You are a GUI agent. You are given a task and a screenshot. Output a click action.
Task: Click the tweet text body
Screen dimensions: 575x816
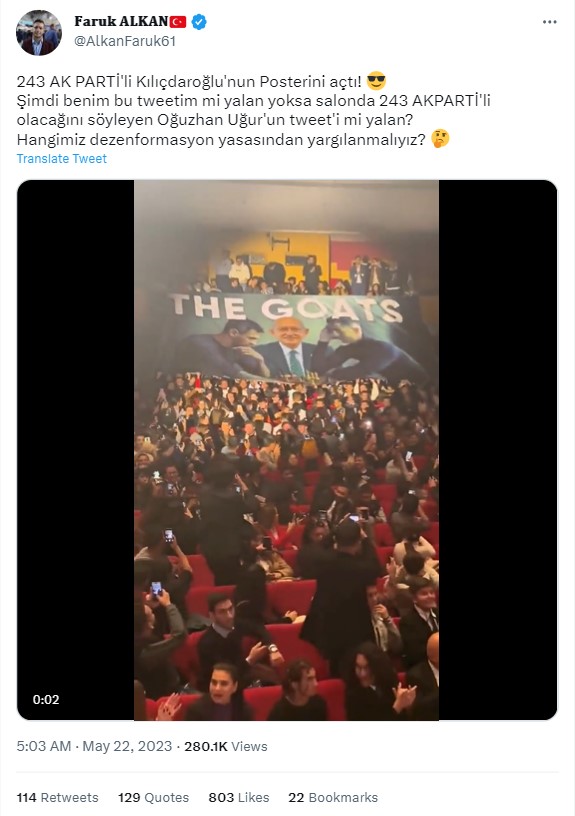click(x=254, y=110)
